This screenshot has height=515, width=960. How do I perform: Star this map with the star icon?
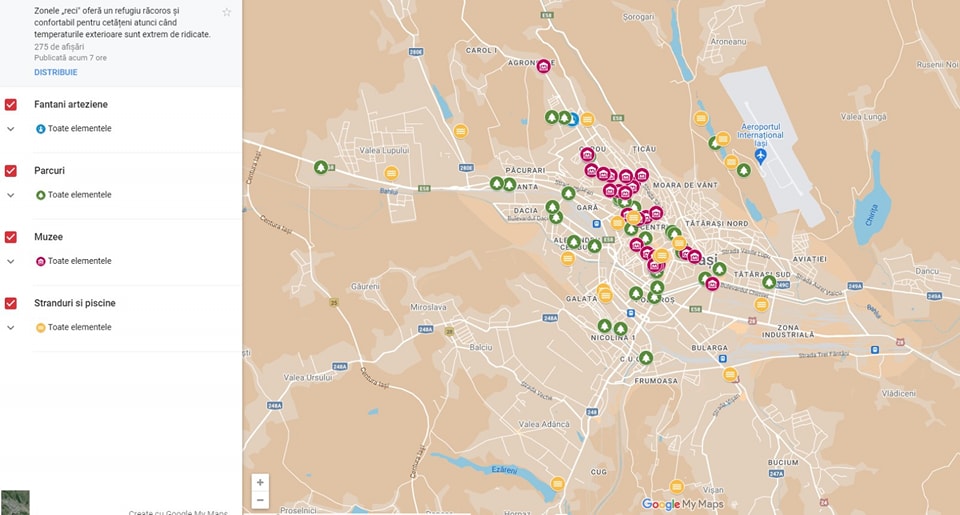(227, 12)
